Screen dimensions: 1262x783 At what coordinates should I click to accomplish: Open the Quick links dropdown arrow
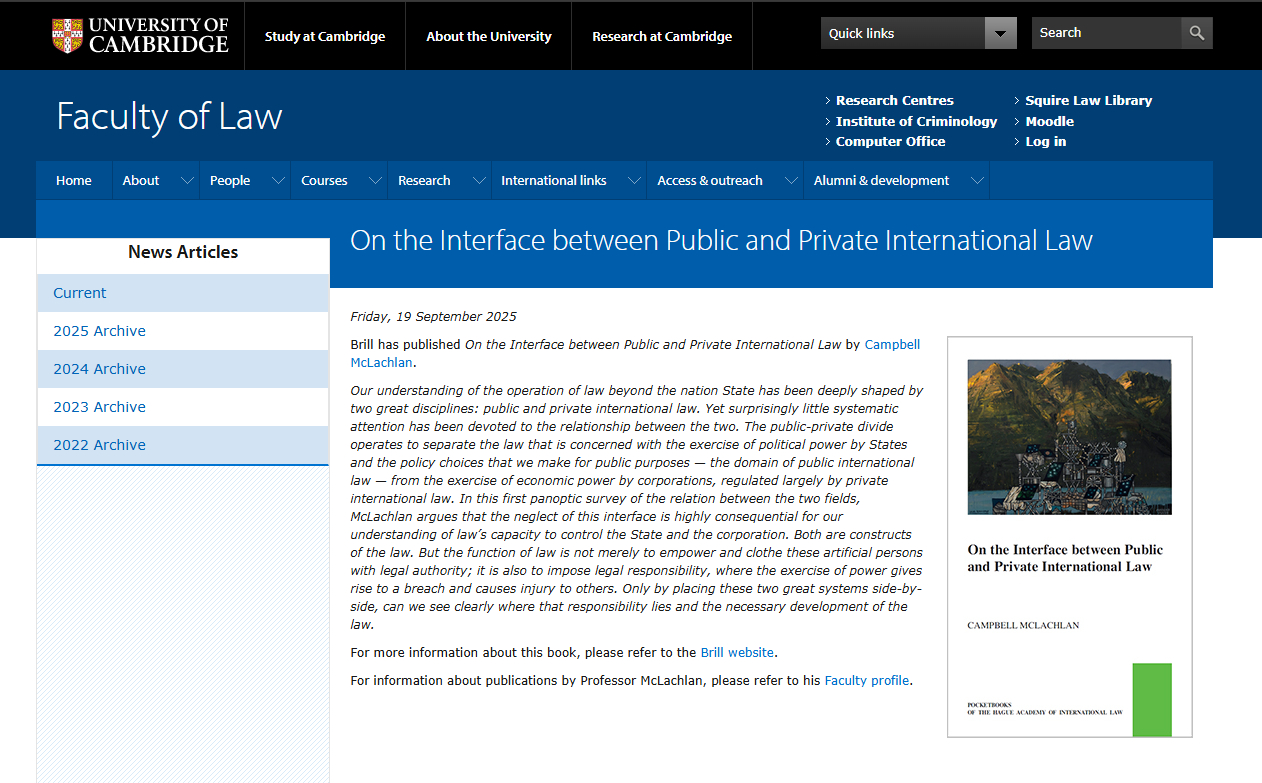click(1000, 33)
